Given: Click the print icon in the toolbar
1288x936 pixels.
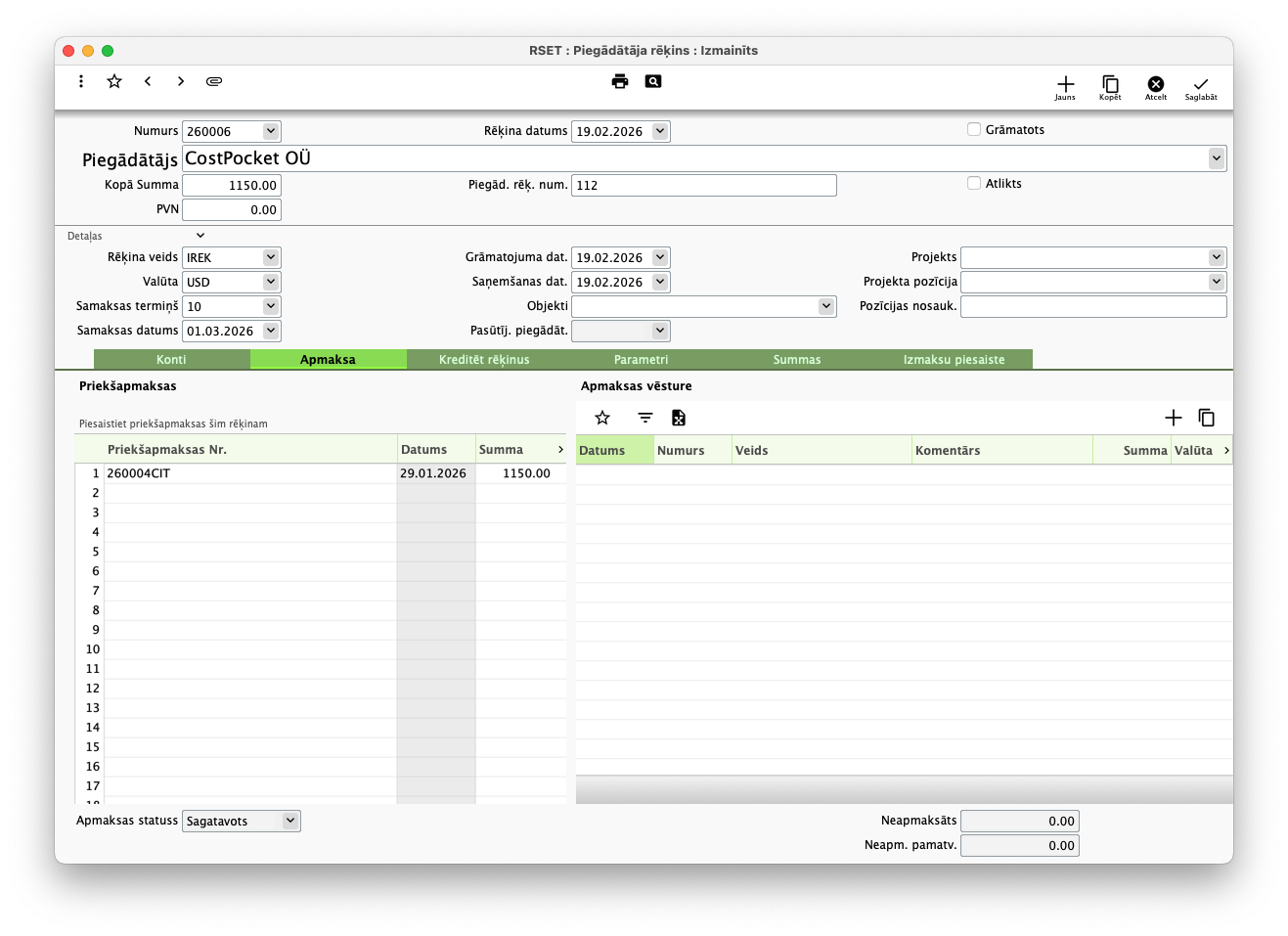Looking at the screenshot, I should (619, 81).
